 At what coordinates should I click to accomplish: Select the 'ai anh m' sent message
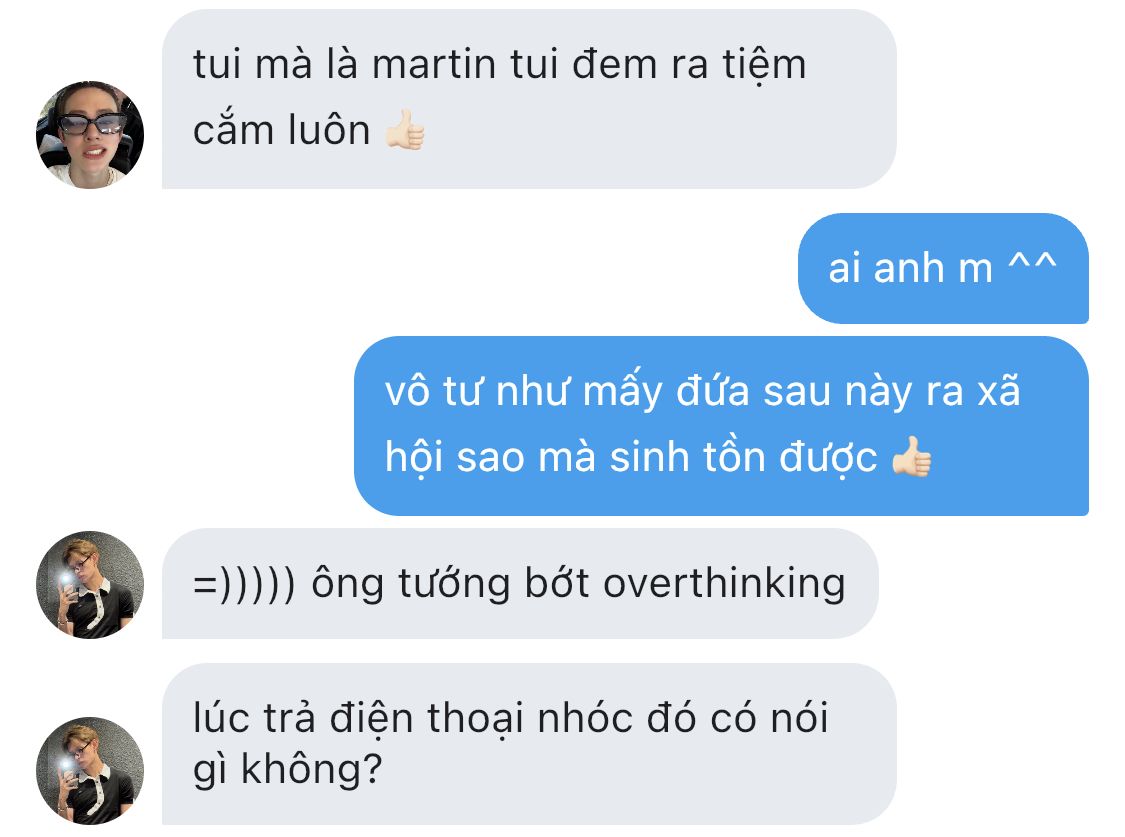[943, 268]
